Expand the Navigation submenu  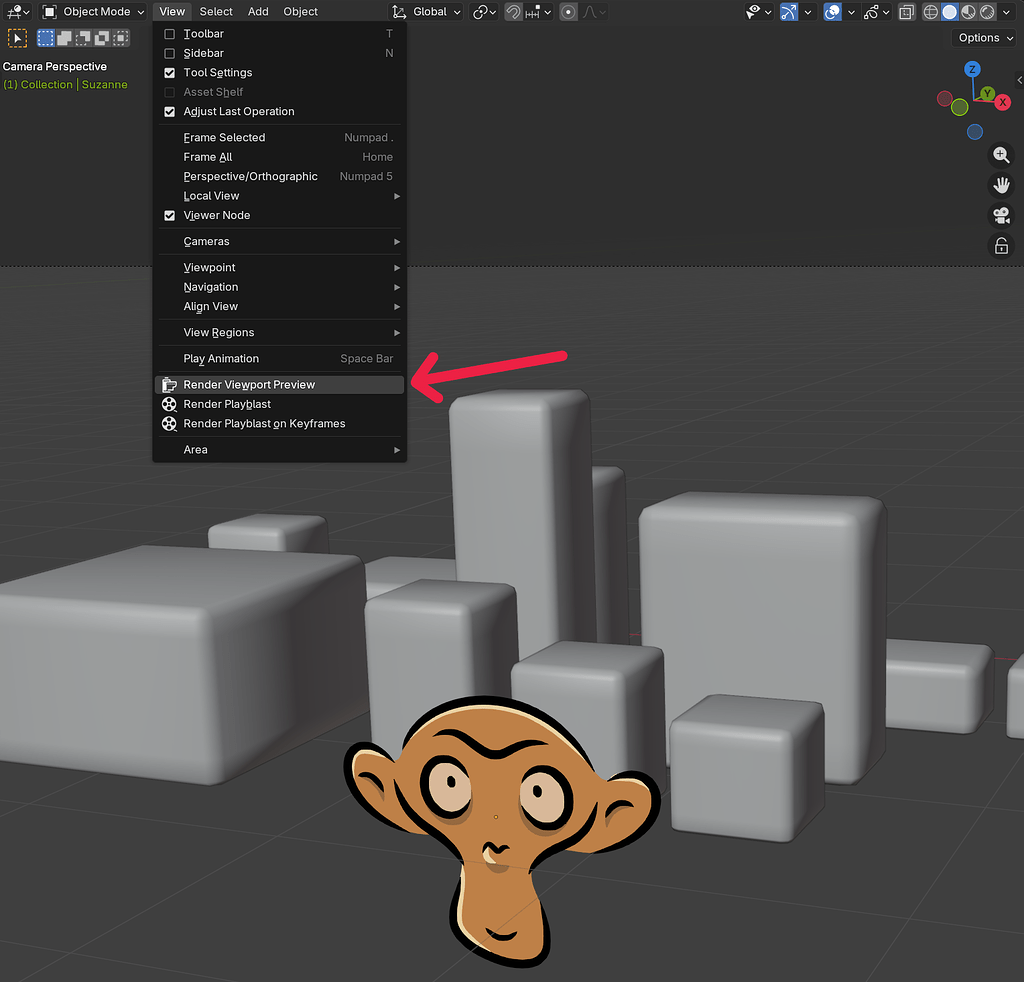280,287
